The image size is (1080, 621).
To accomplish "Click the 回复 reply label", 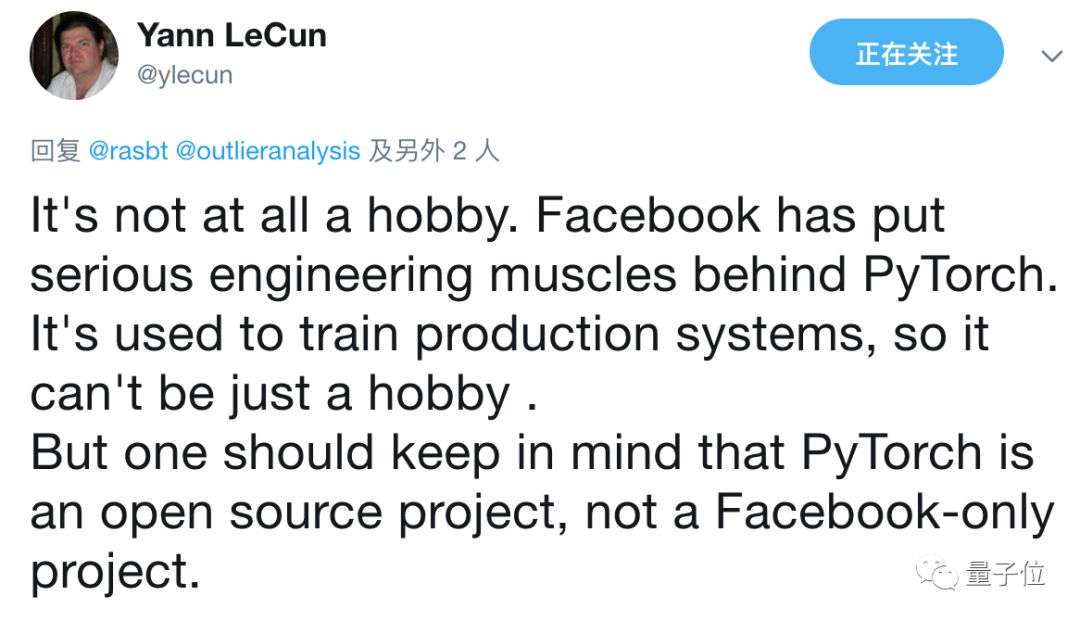I will pos(55,151).
